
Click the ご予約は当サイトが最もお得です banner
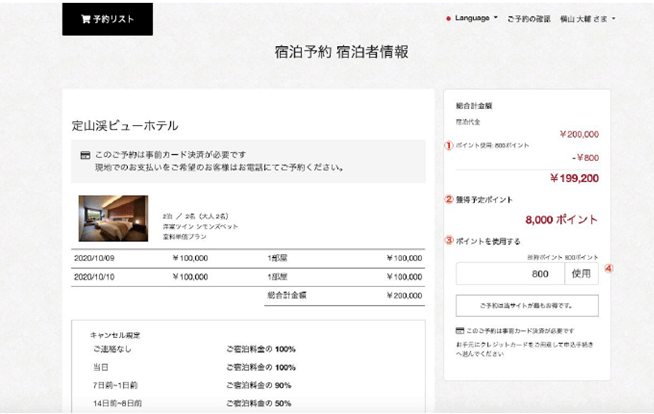527,306
